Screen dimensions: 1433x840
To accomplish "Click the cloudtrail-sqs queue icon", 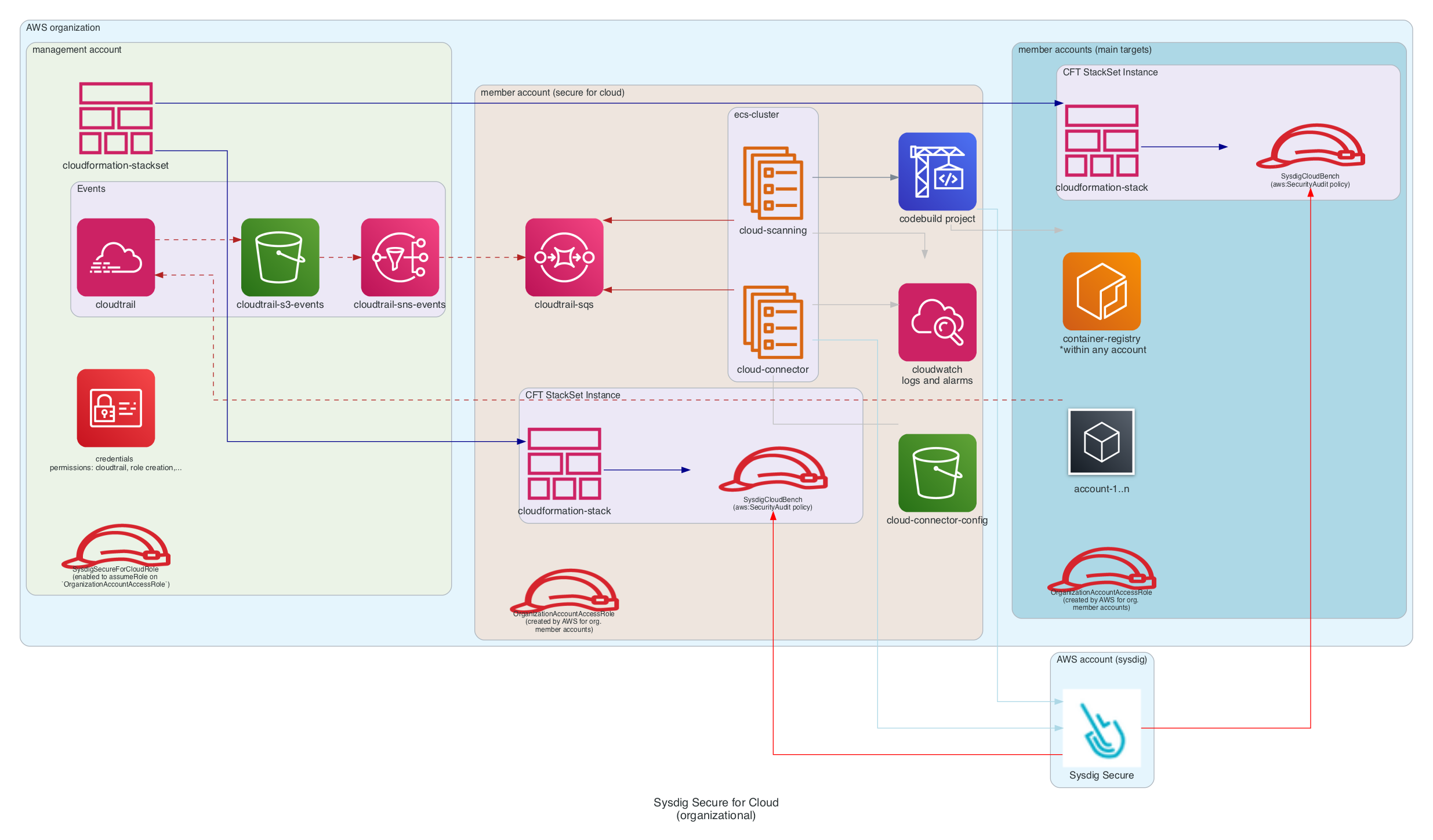I will [564, 257].
